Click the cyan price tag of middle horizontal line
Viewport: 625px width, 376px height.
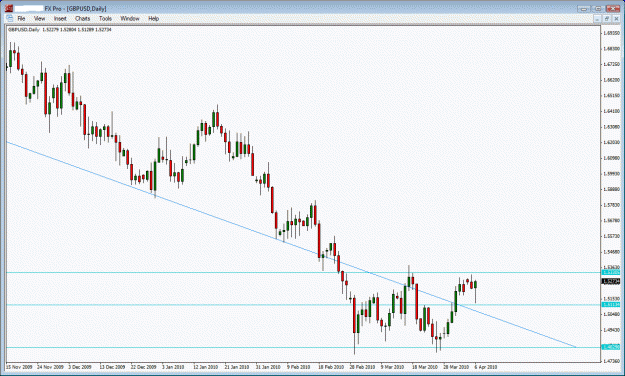(x=611, y=305)
